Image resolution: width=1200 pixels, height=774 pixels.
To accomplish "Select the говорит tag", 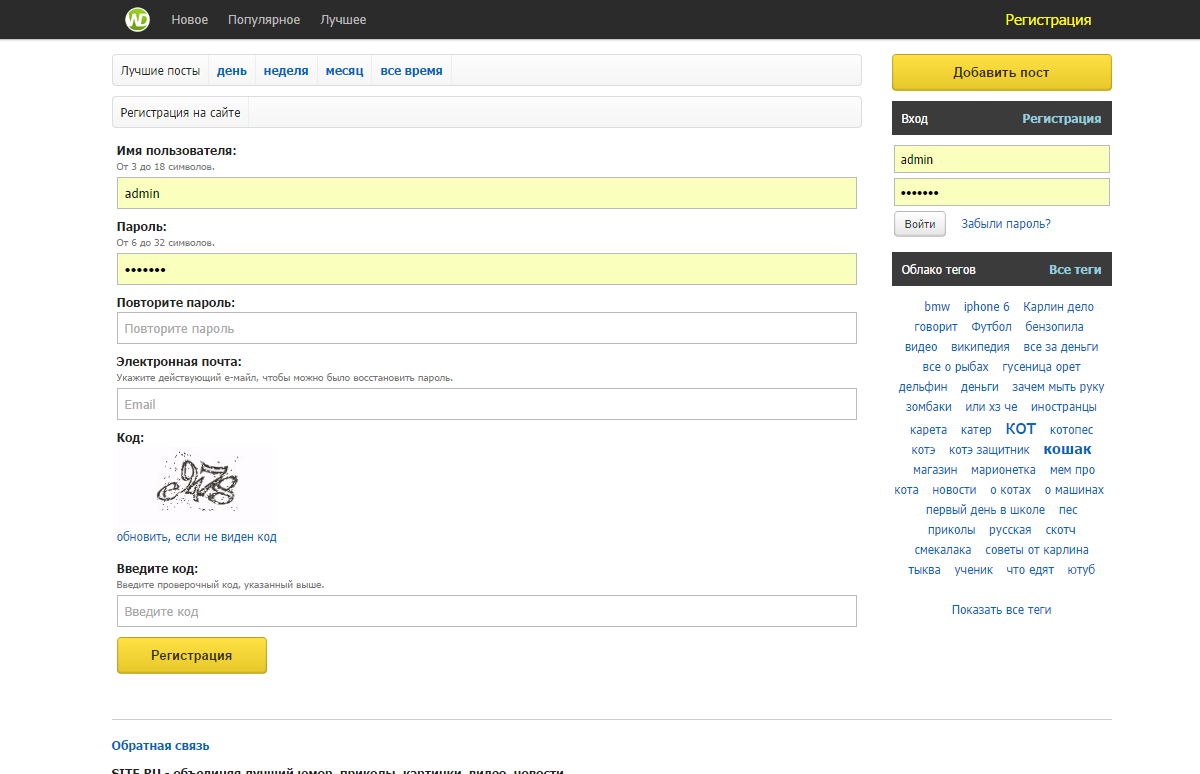I will pos(936,327).
